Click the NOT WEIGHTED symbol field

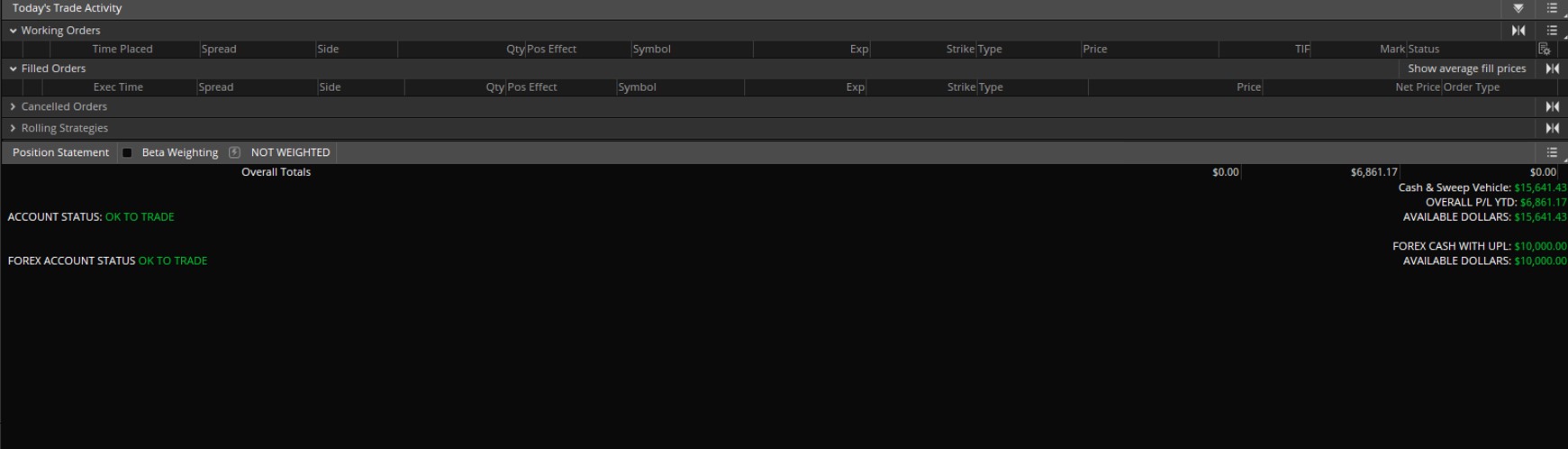290,152
